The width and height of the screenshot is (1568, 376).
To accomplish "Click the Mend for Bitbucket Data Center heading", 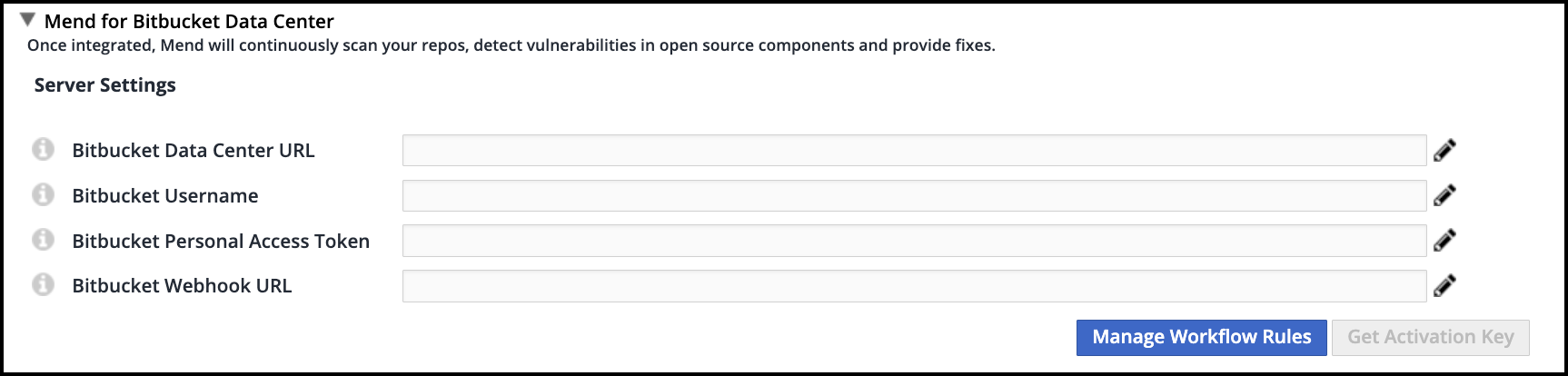I will click(x=189, y=21).
